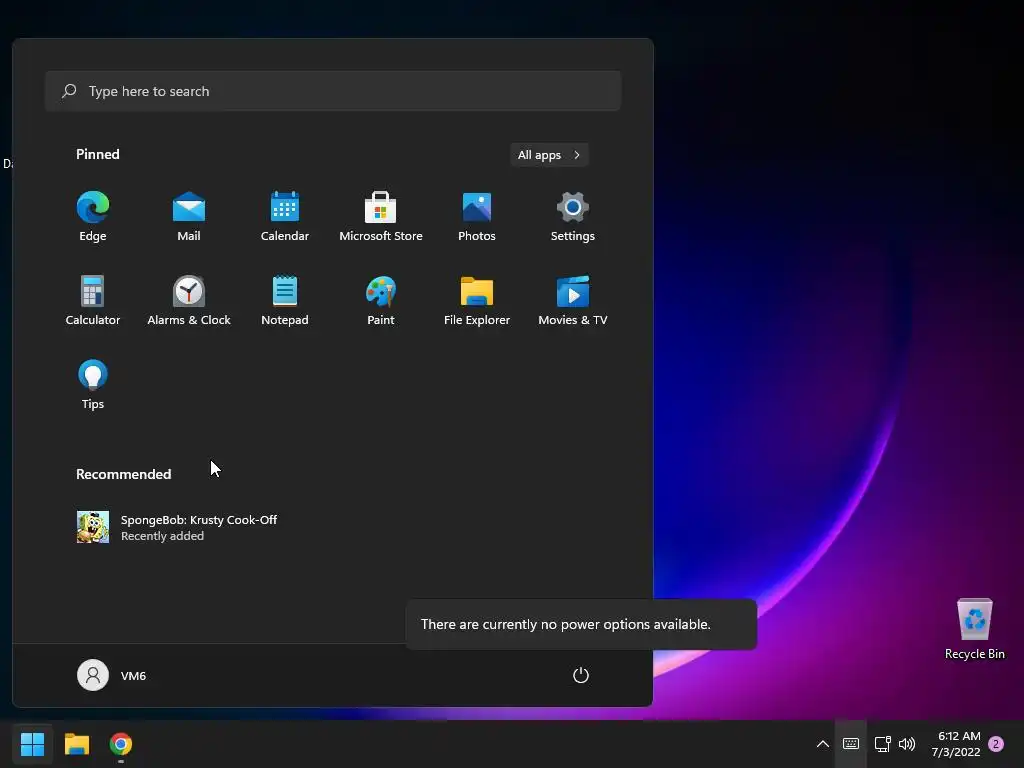Open the Calendar app
1024x768 pixels.
click(x=285, y=216)
